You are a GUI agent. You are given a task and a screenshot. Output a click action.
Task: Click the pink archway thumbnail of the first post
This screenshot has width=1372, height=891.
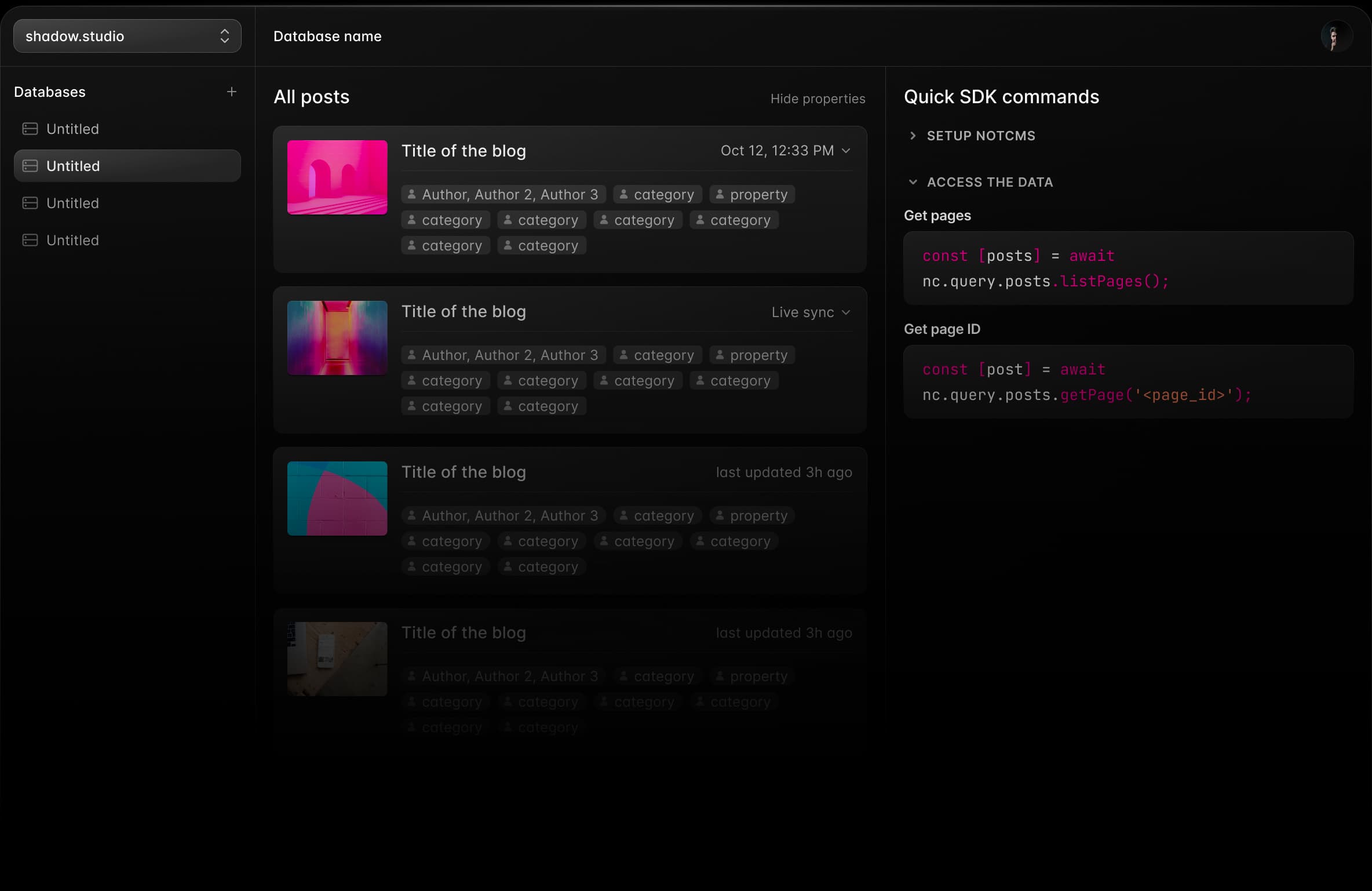click(337, 177)
